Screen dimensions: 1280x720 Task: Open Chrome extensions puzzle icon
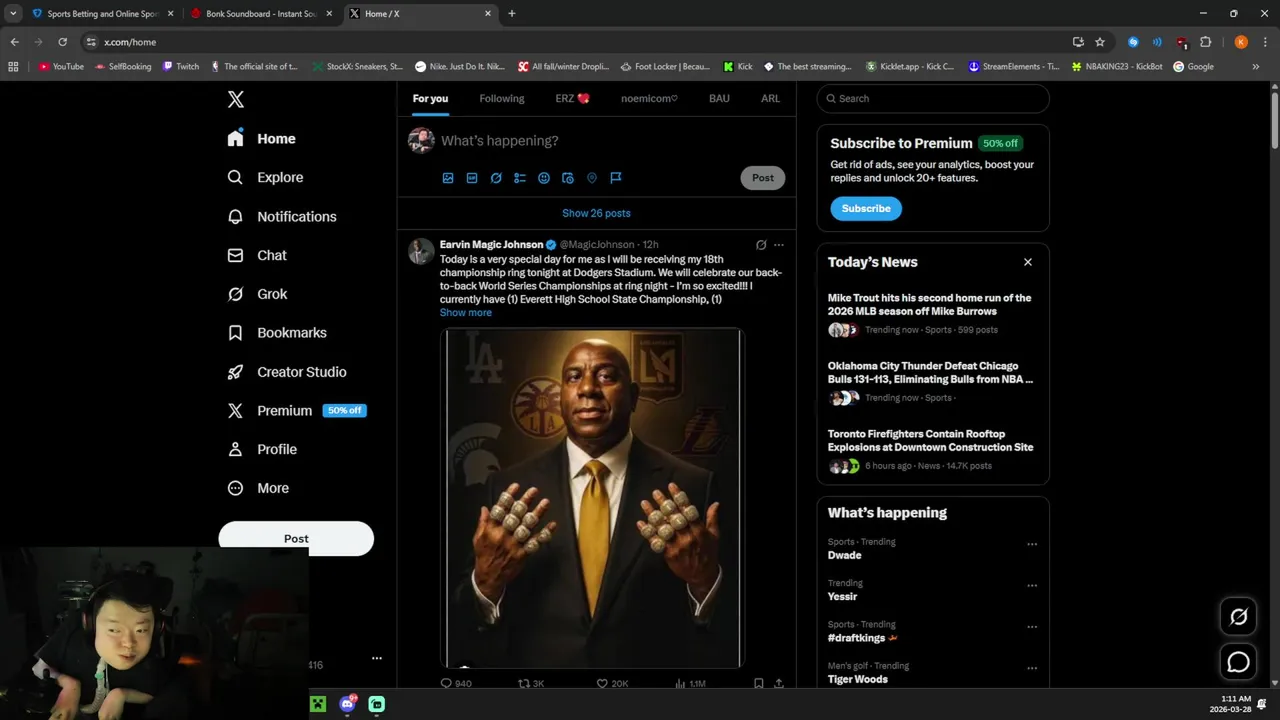[1205, 42]
